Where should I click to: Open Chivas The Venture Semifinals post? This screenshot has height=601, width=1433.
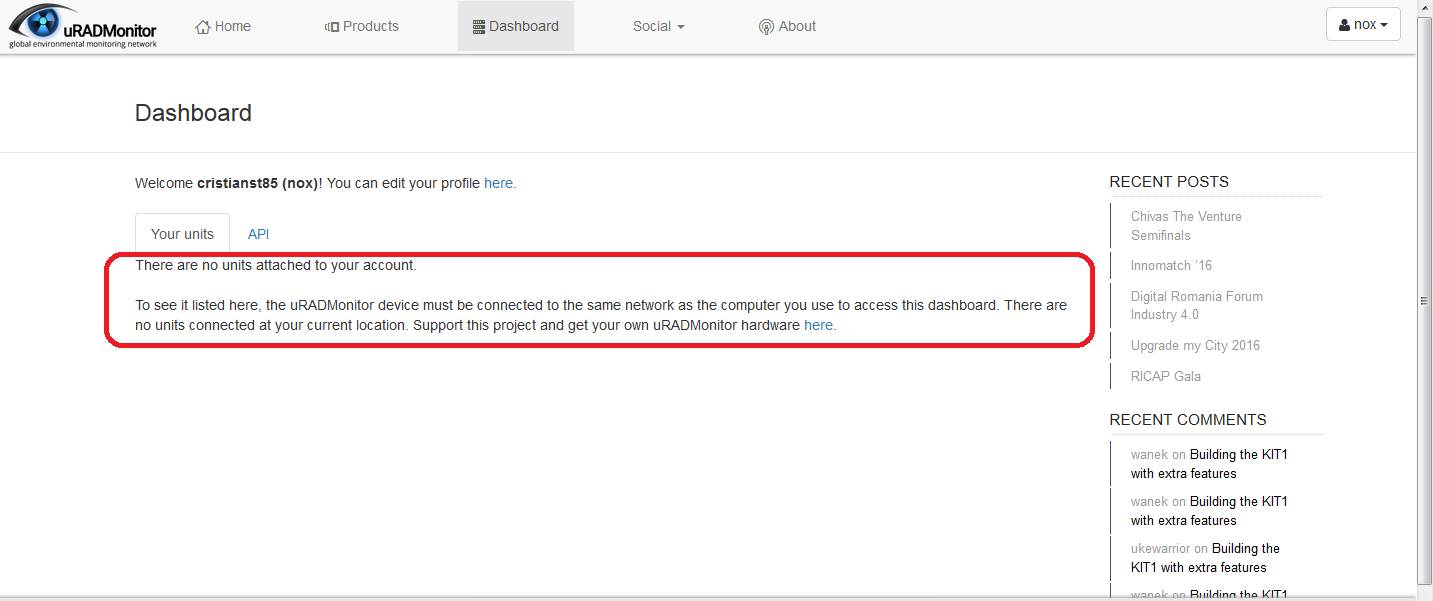click(x=1186, y=226)
